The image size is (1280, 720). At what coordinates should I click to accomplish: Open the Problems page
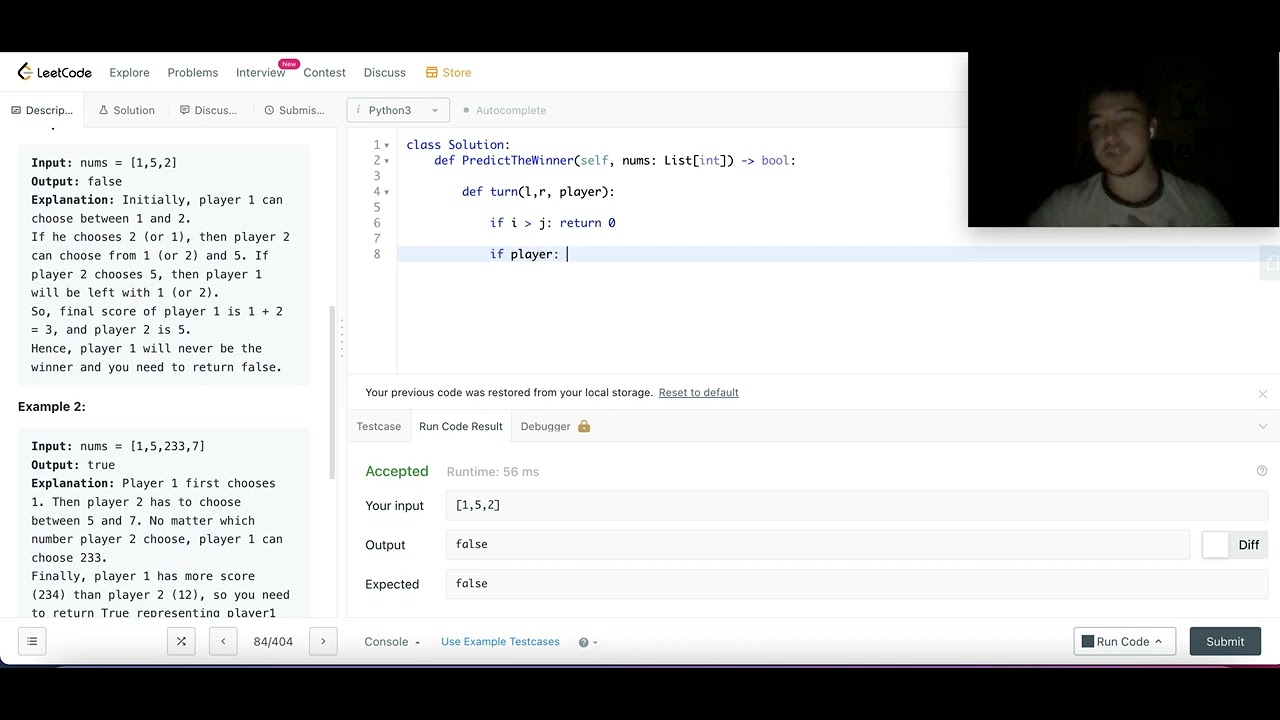point(193,72)
